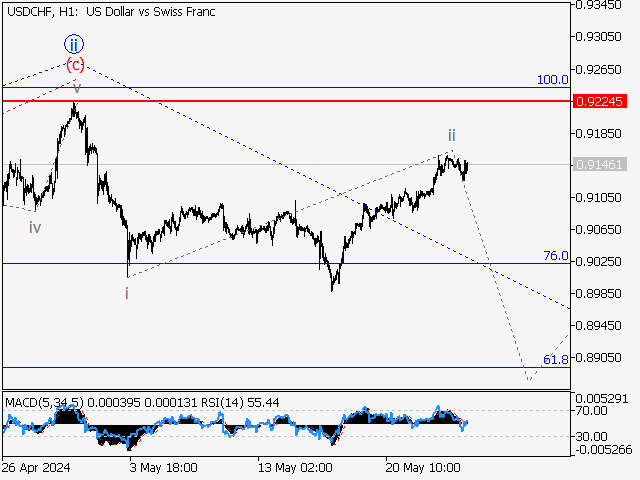
Task: Click the gray 'i' wave label
Action: coord(127,293)
